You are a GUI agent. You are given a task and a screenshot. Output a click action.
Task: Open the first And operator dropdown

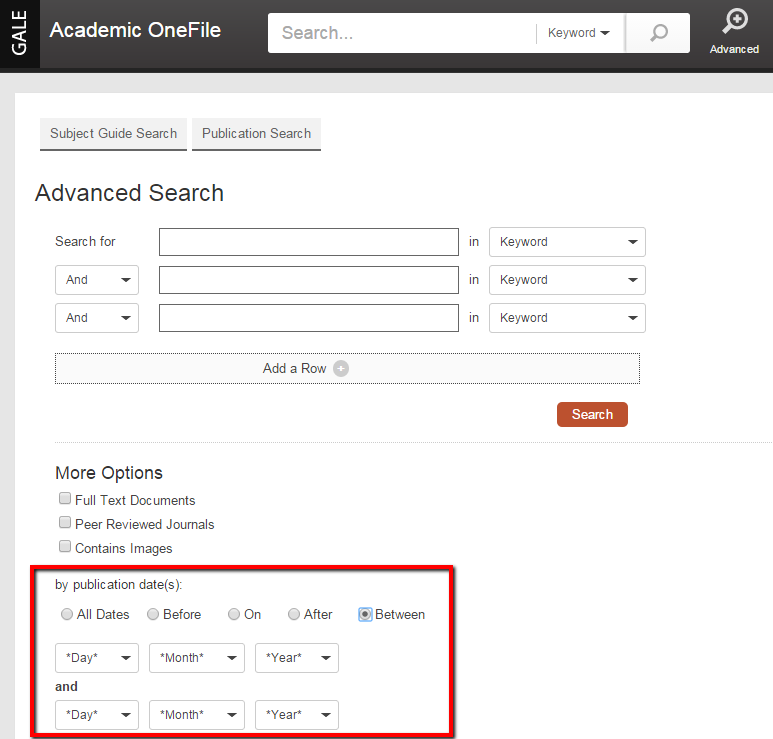click(x=97, y=280)
